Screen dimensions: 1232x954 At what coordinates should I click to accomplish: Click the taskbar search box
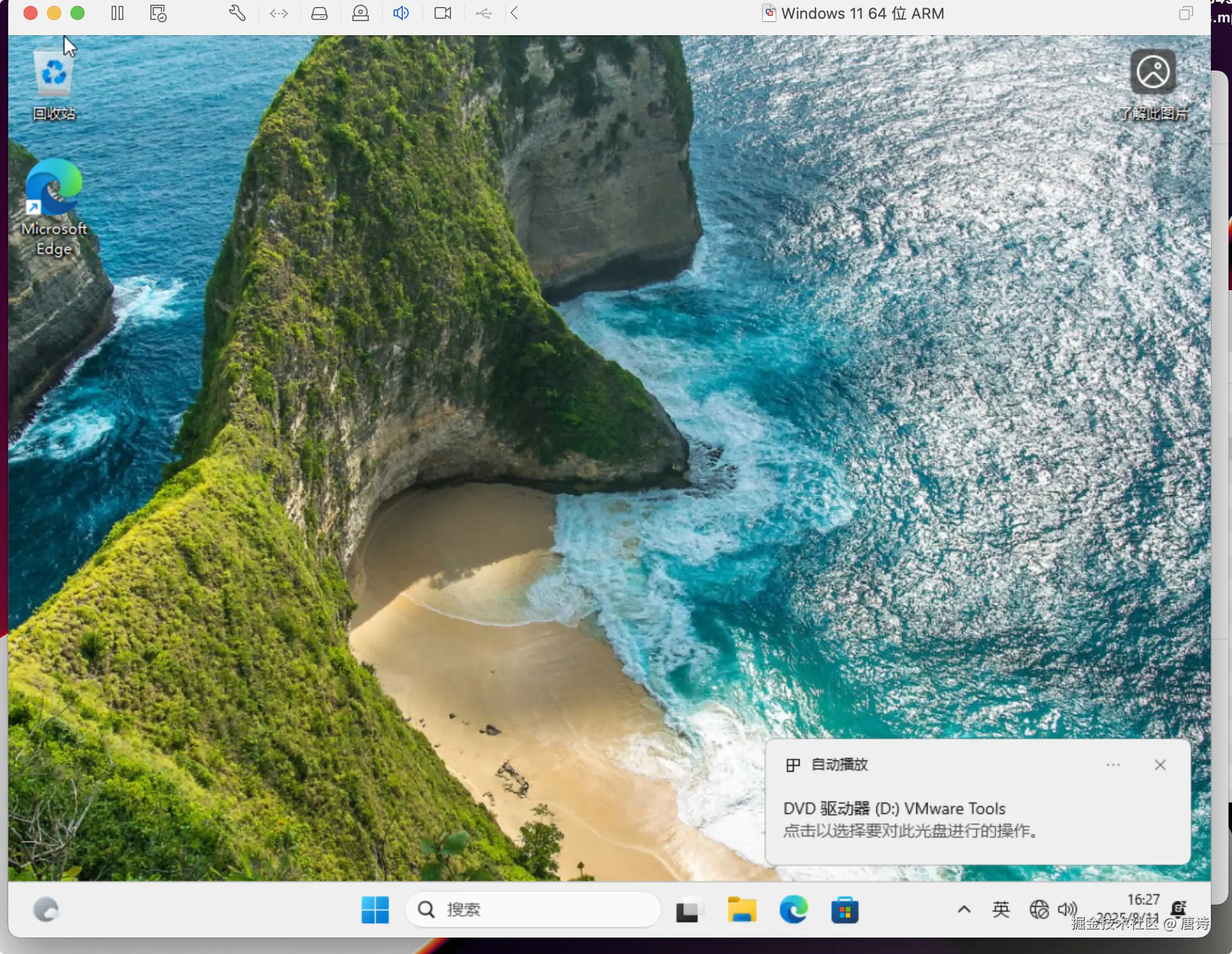tap(533, 910)
